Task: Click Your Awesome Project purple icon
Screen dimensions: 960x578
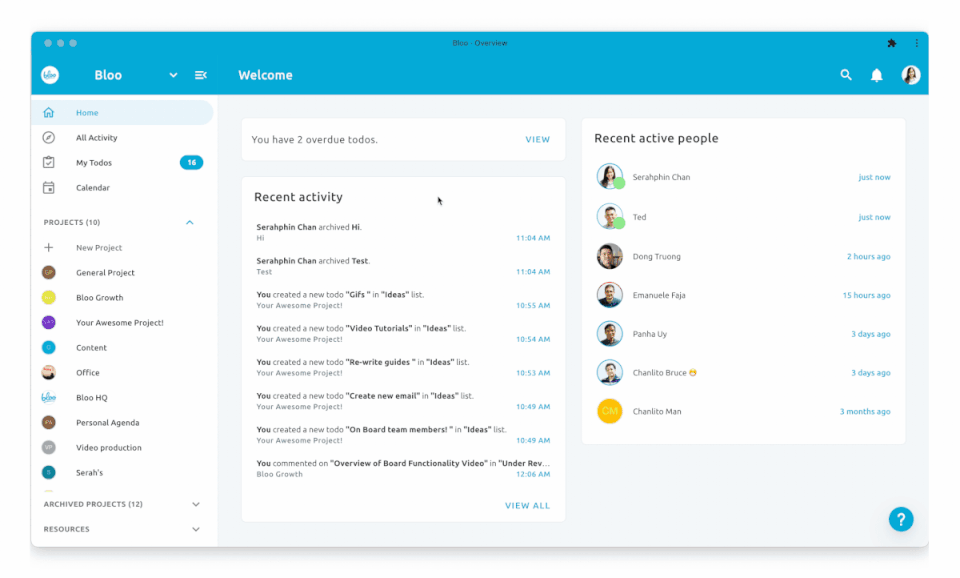Action: tap(48, 323)
